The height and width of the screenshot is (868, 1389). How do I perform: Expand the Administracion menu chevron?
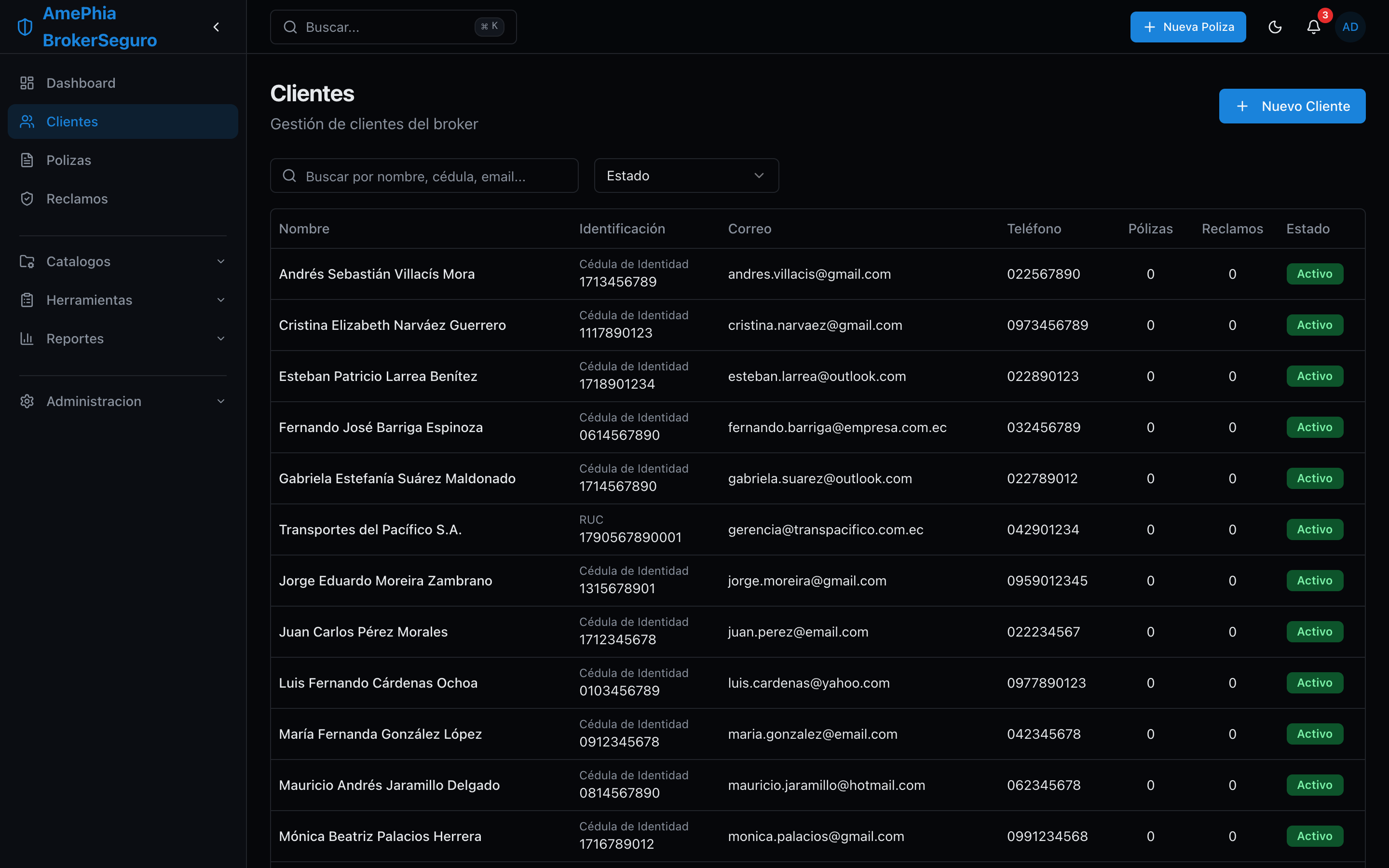coord(221,401)
